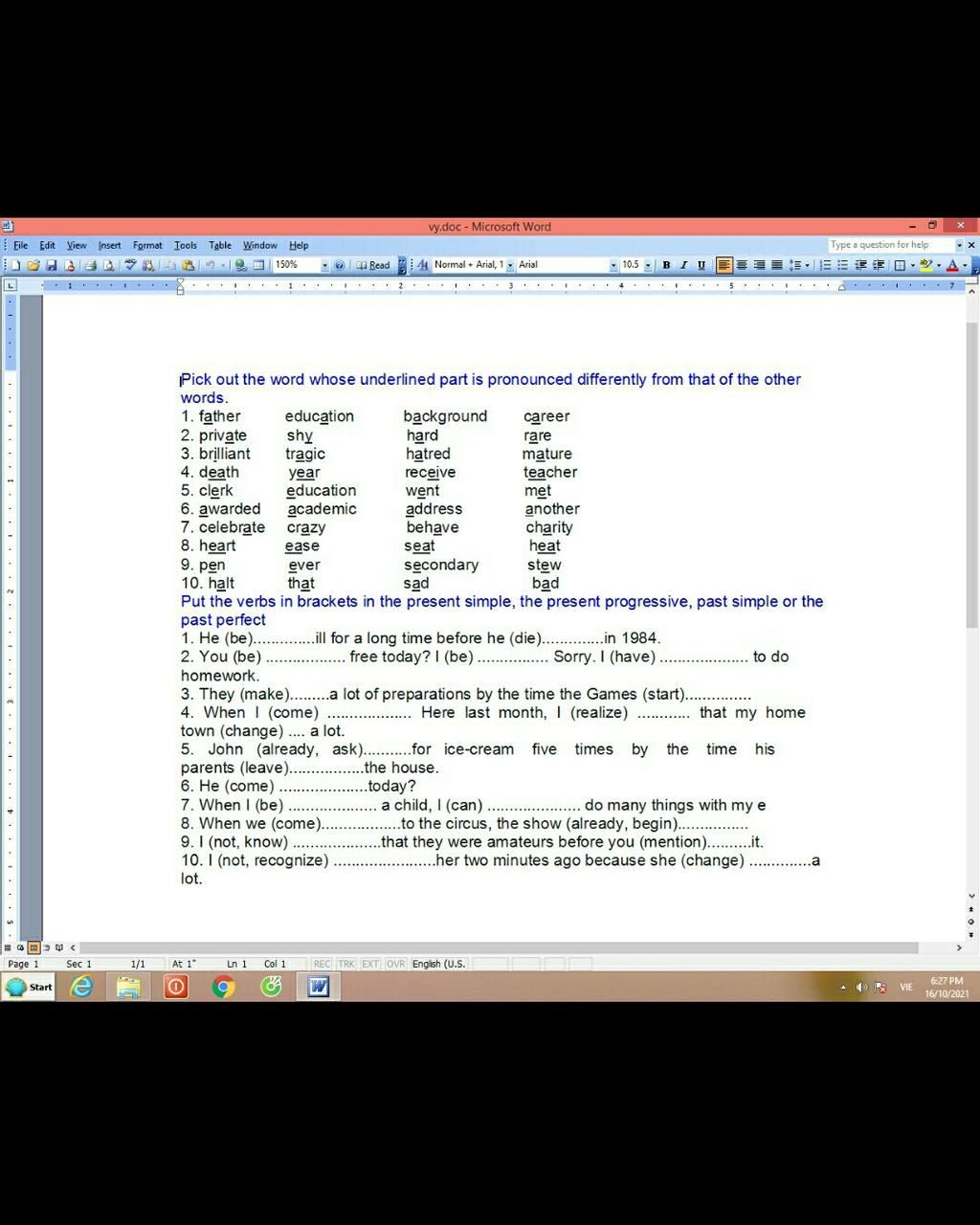The image size is (980, 1225).
Task: Launch Internet Explorer from the taskbar
Action: (x=82, y=987)
